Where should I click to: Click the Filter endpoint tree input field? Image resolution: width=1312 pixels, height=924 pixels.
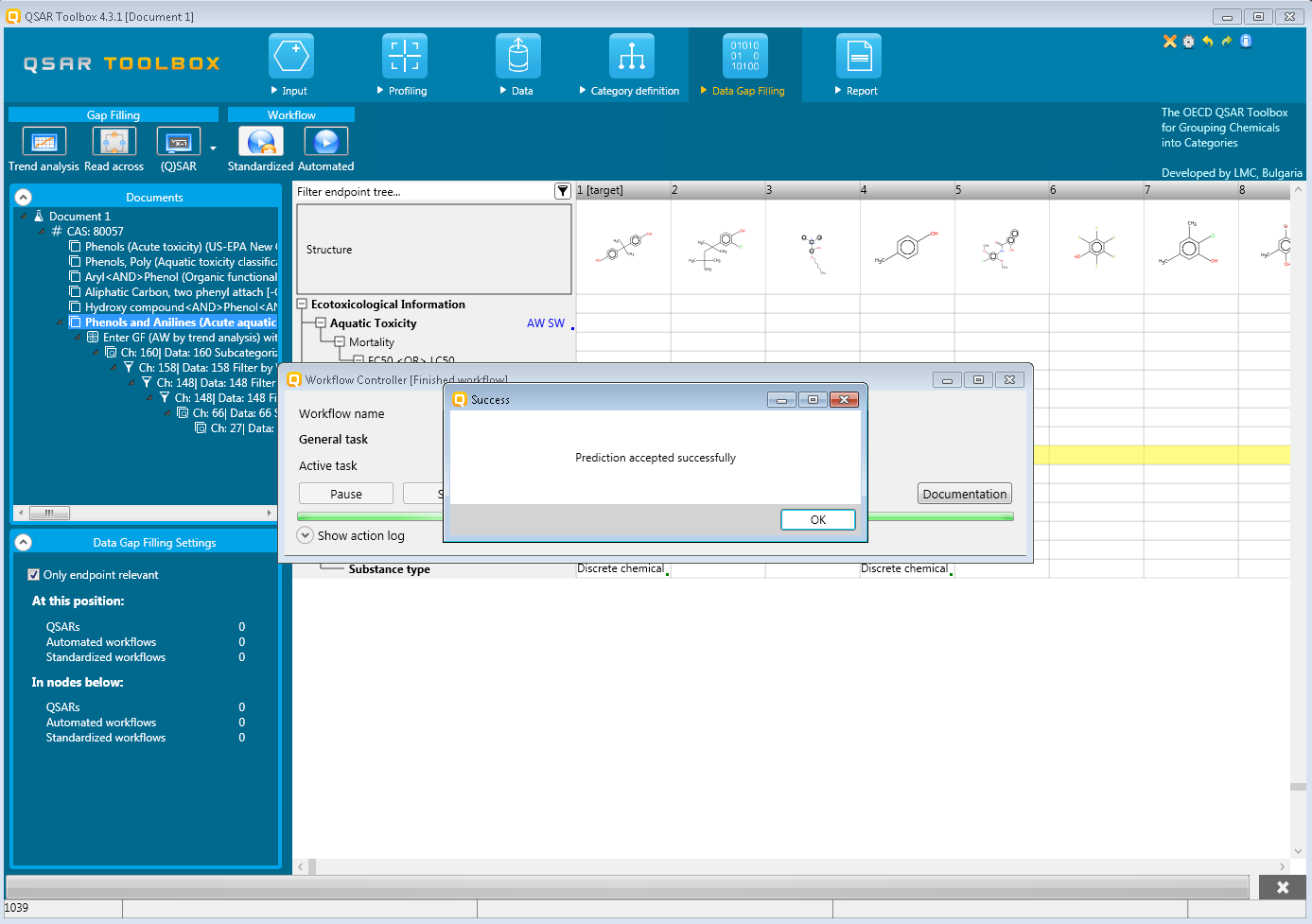point(423,192)
